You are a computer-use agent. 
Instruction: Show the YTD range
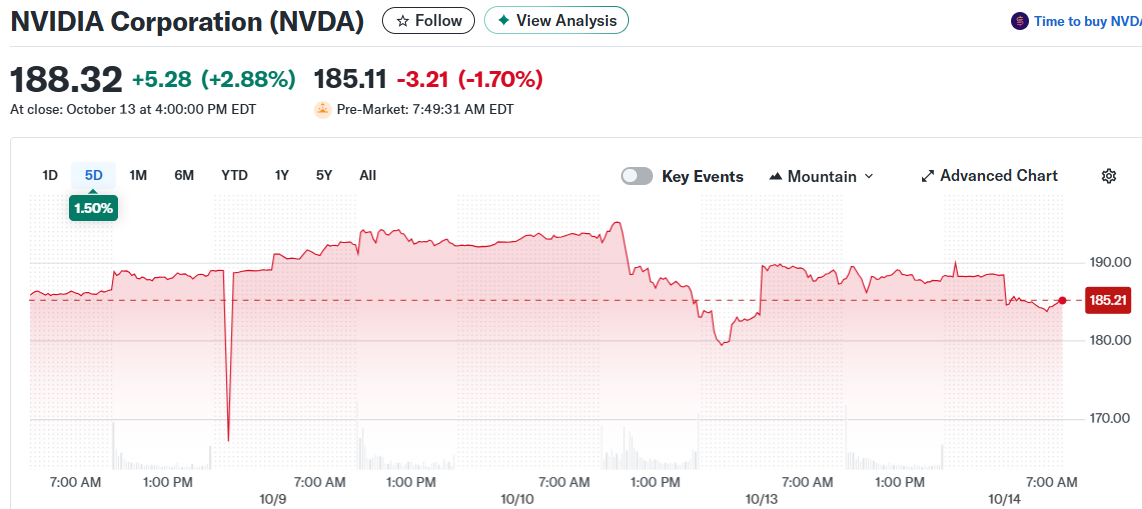[x=234, y=175]
